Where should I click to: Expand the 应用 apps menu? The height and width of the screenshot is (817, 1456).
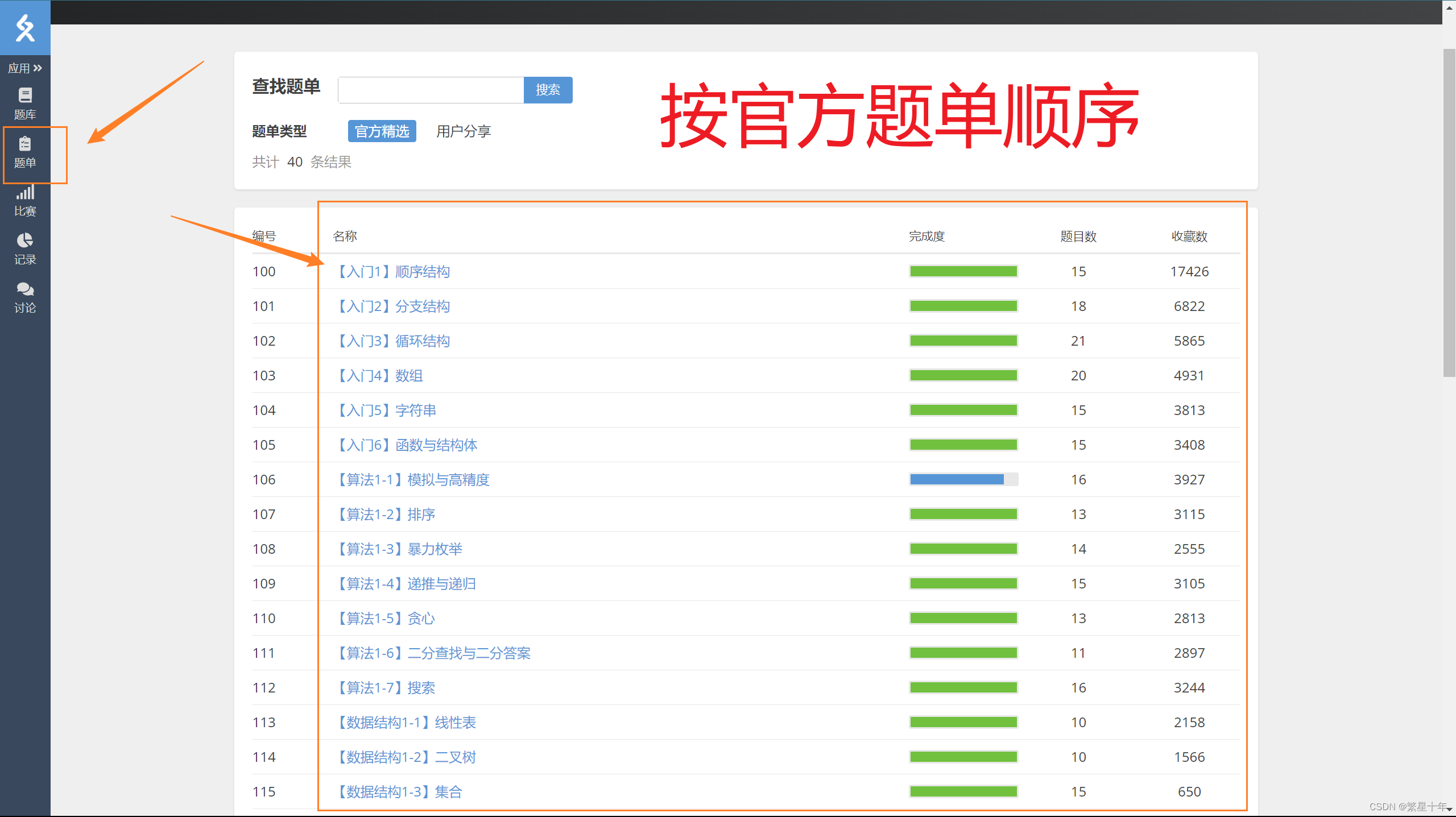(25, 68)
